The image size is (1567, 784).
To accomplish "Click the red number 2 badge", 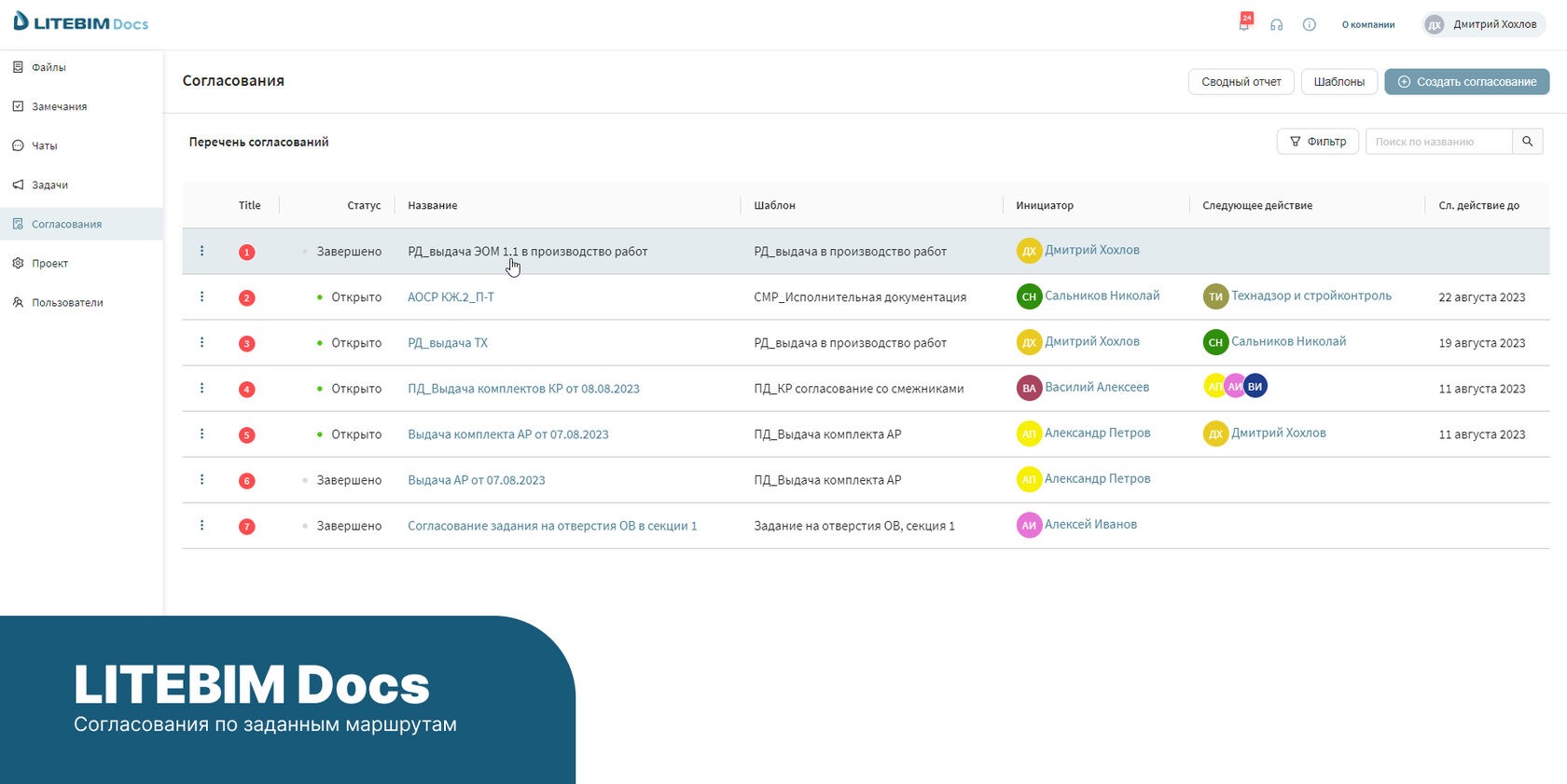I will (246, 297).
